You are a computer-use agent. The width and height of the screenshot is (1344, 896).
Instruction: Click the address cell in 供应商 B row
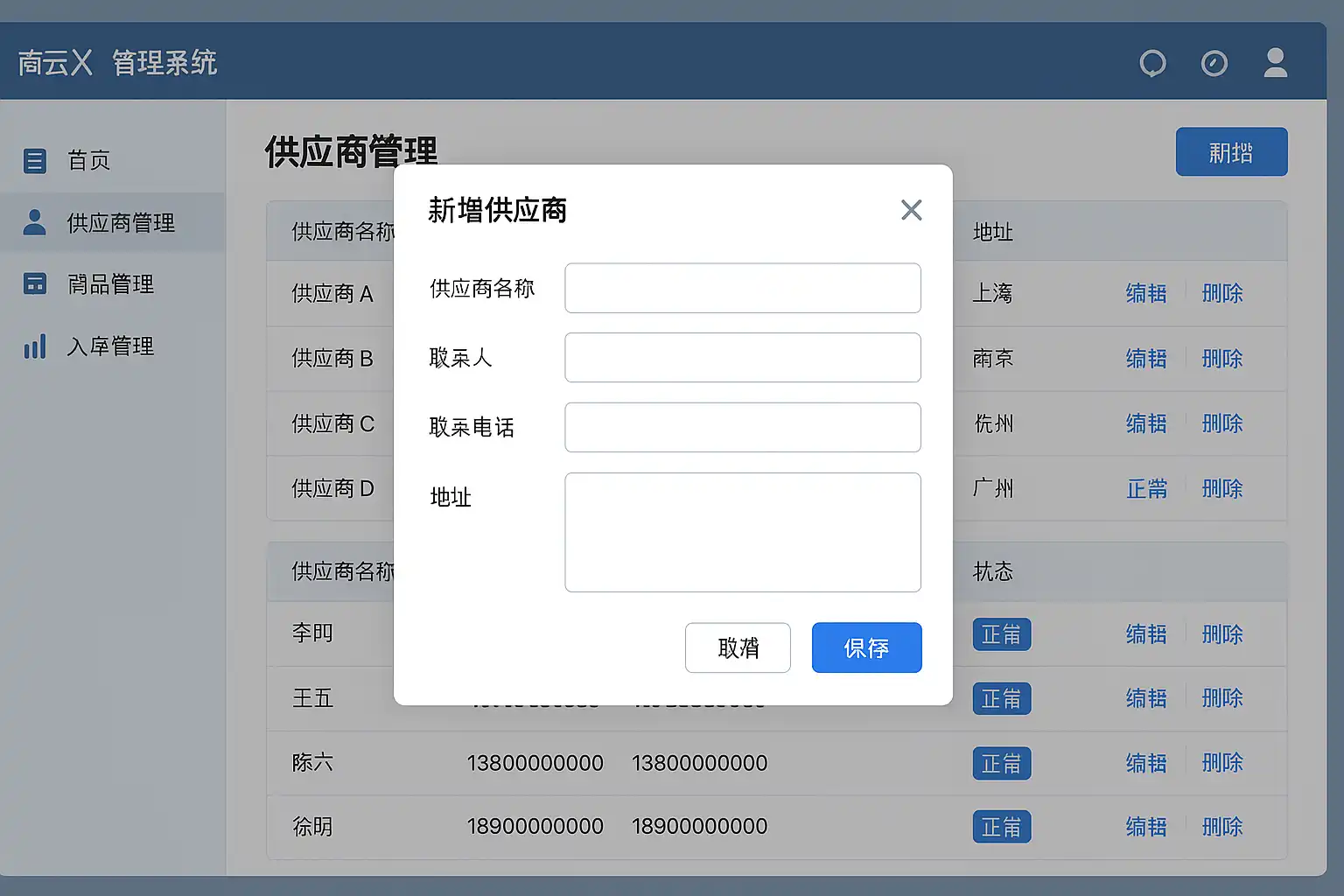click(993, 359)
